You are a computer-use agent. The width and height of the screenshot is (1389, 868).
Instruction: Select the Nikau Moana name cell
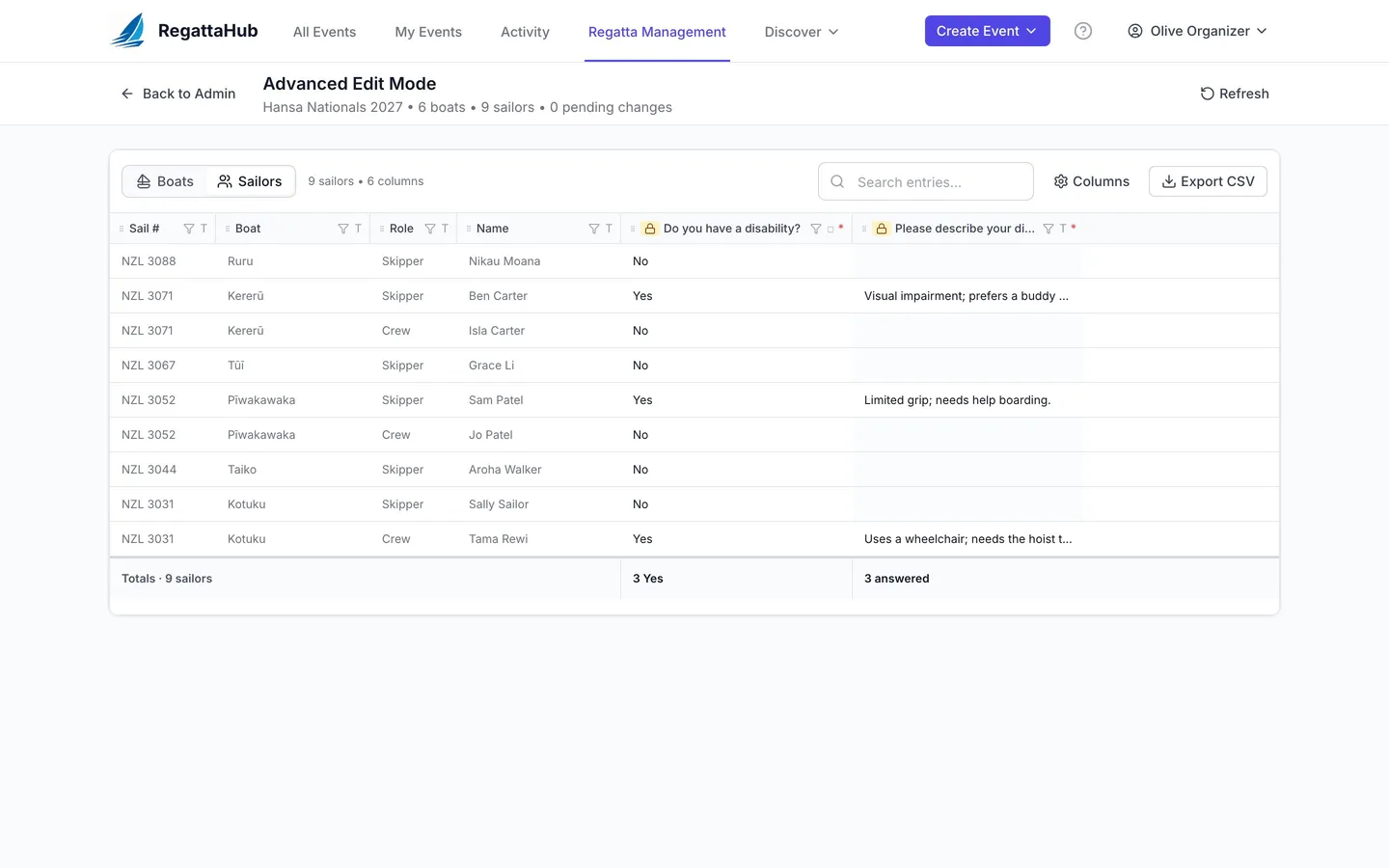pyautogui.click(x=539, y=261)
